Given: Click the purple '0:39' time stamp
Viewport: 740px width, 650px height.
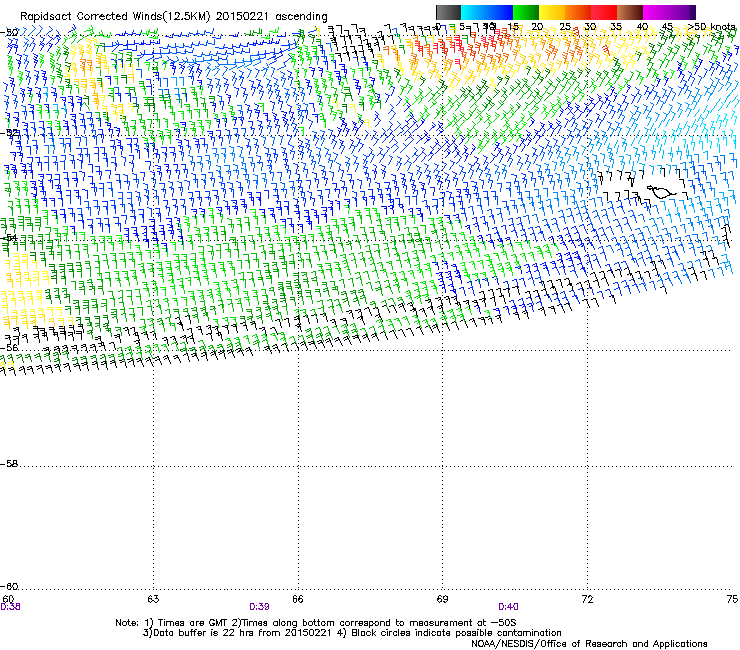Looking at the screenshot, I should pos(259,607).
